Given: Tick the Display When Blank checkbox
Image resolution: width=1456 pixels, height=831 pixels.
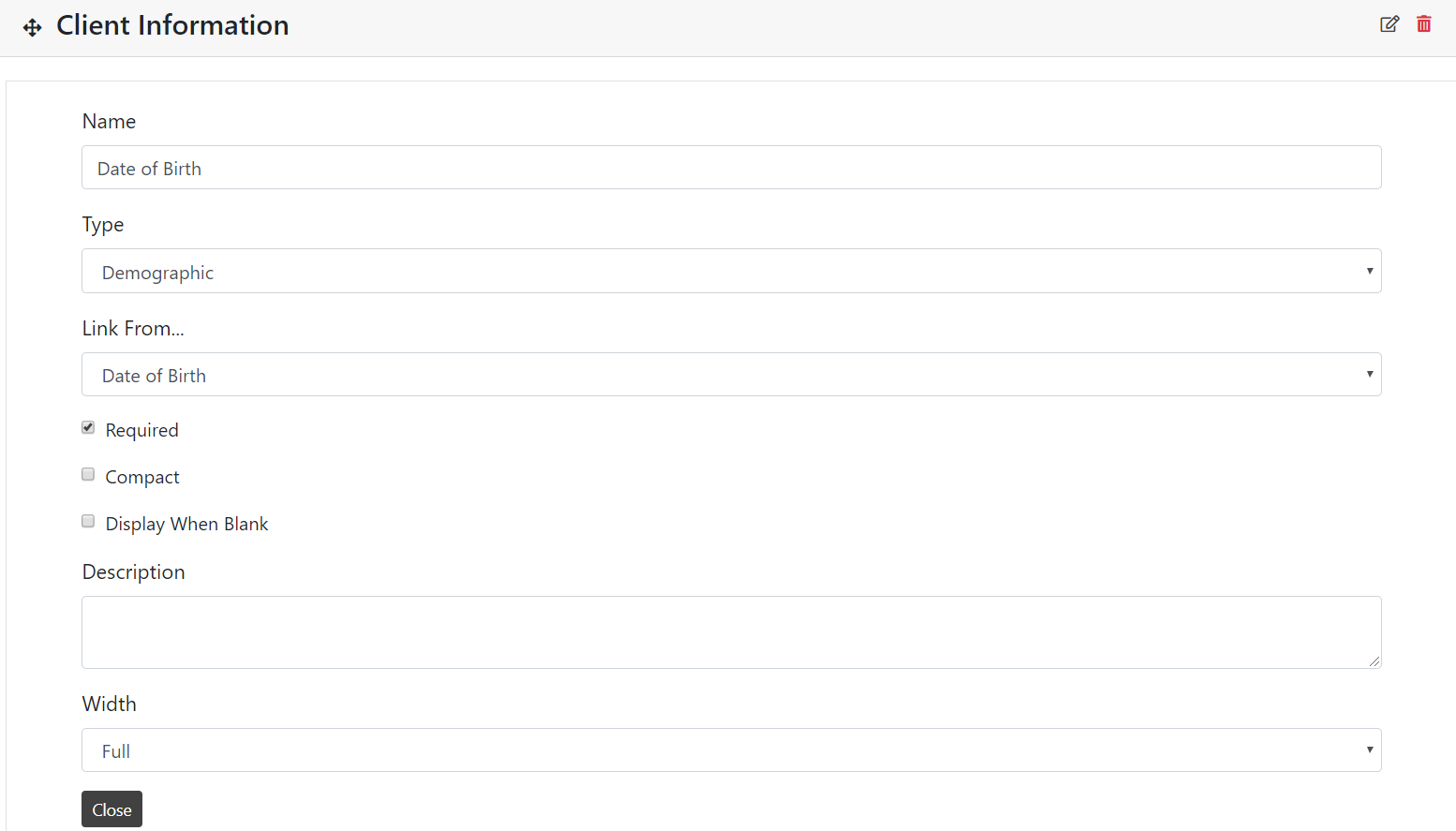Looking at the screenshot, I should (x=88, y=522).
